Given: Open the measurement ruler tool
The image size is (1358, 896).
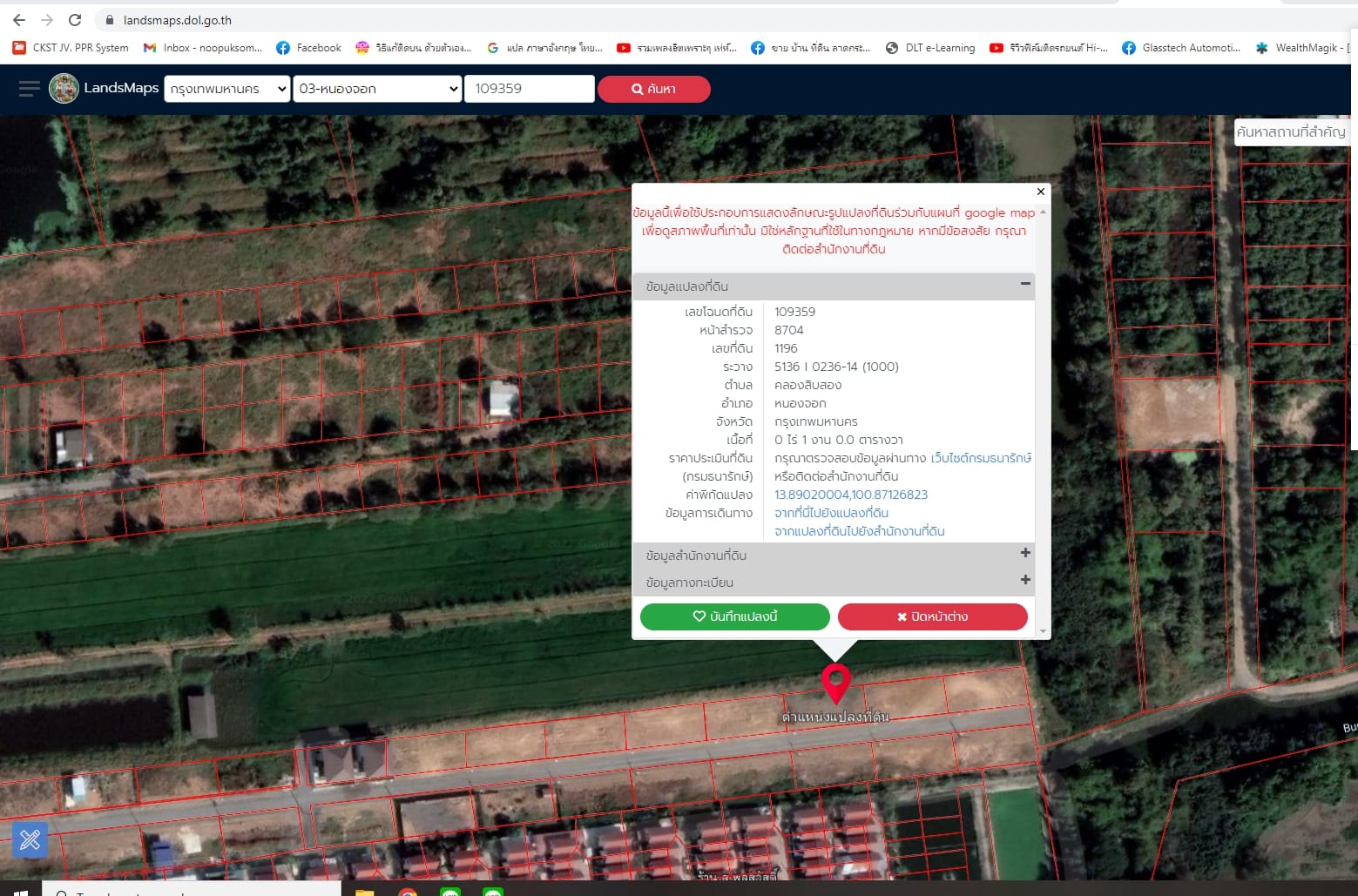Looking at the screenshot, I should (30, 840).
